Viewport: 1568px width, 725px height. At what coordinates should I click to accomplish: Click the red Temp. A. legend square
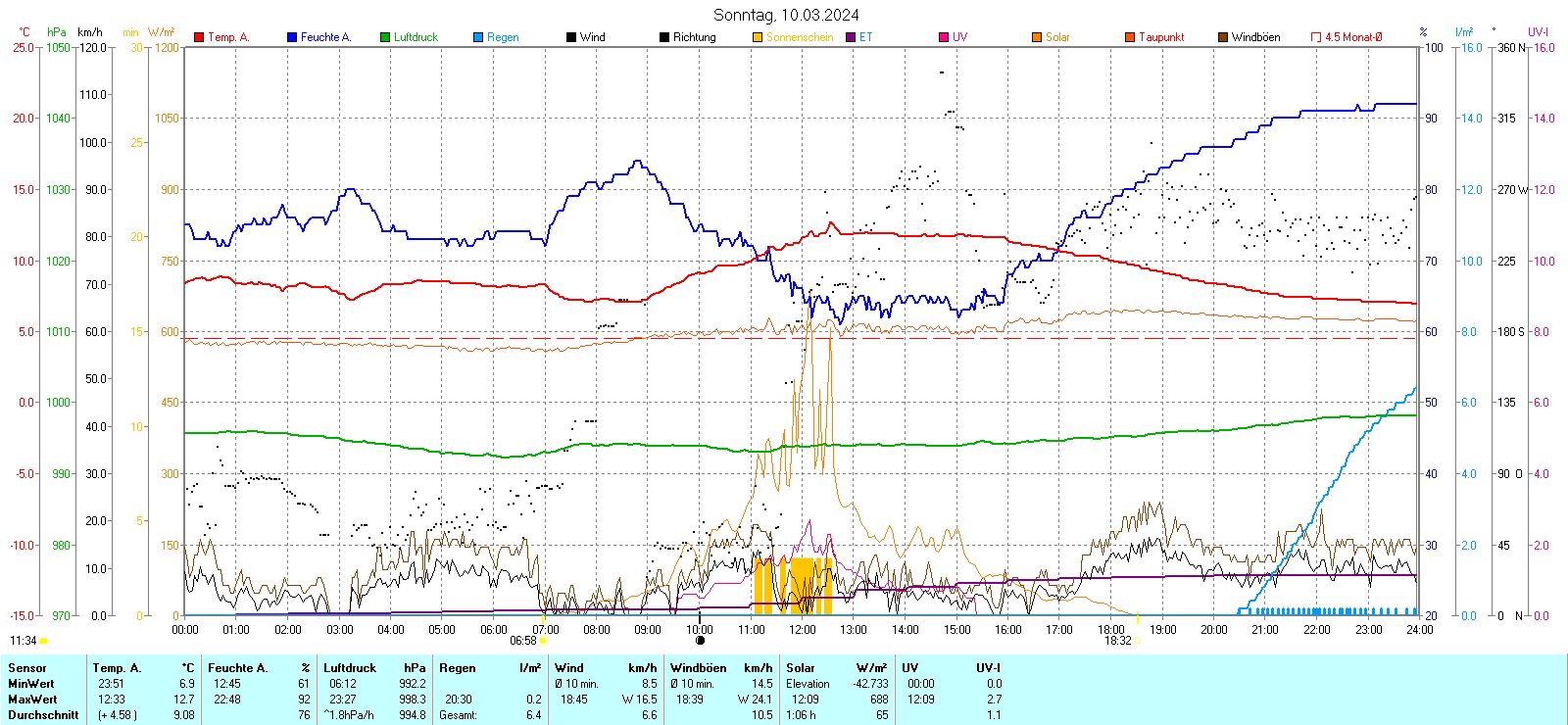pos(199,37)
